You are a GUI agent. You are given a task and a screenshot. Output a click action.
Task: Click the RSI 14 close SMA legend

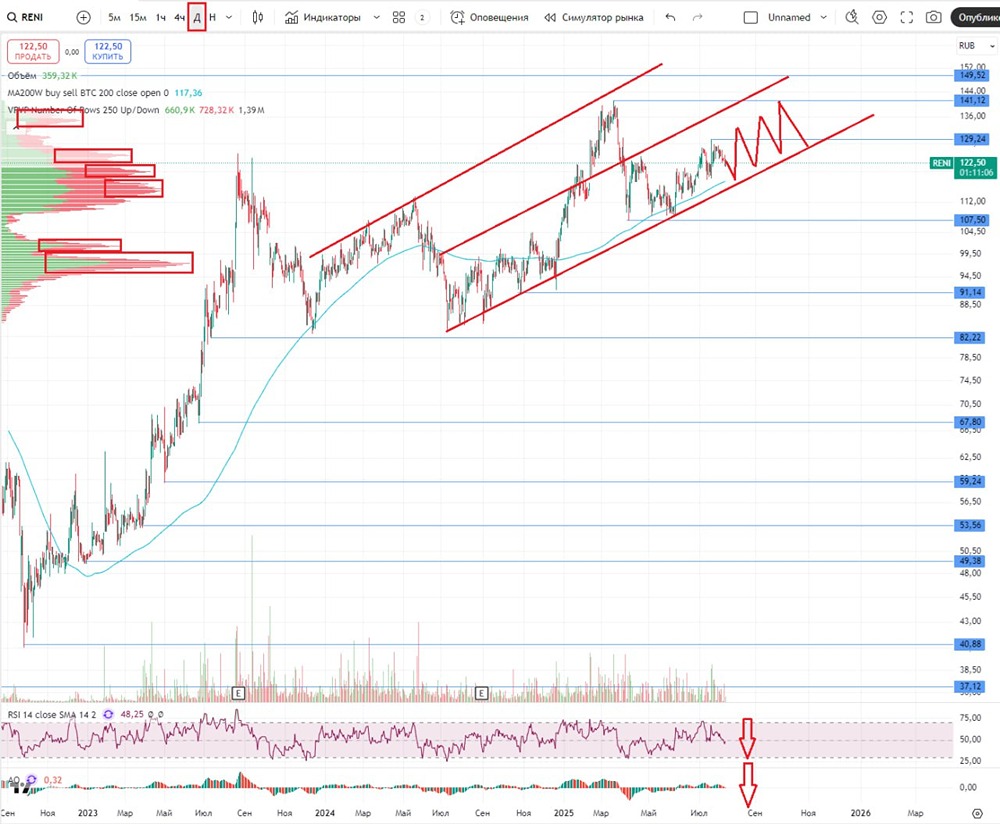(52, 714)
